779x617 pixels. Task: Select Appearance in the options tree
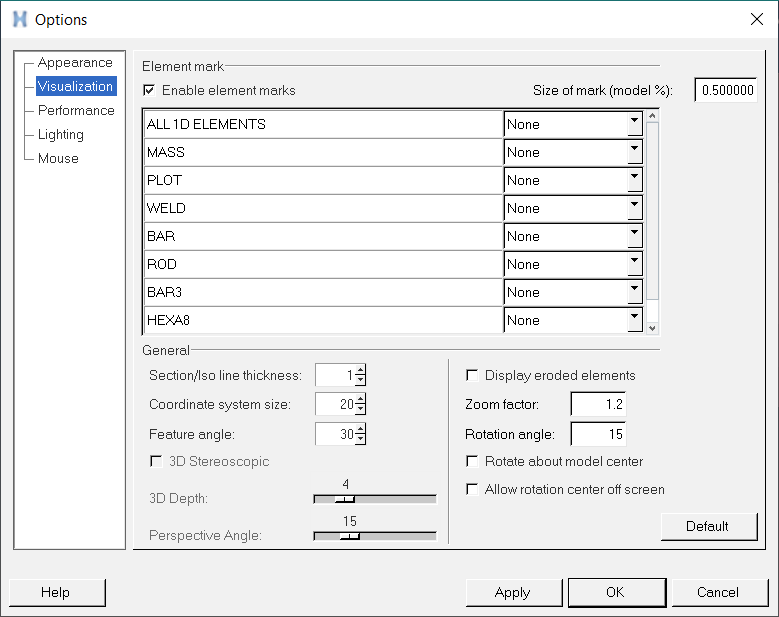coord(75,63)
